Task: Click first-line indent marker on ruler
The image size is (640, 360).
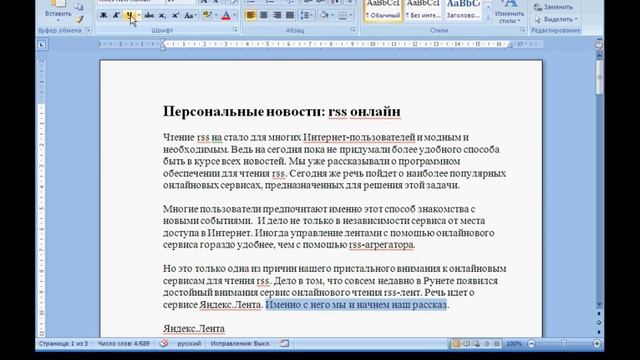Action: pyautogui.click(x=163, y=41)
